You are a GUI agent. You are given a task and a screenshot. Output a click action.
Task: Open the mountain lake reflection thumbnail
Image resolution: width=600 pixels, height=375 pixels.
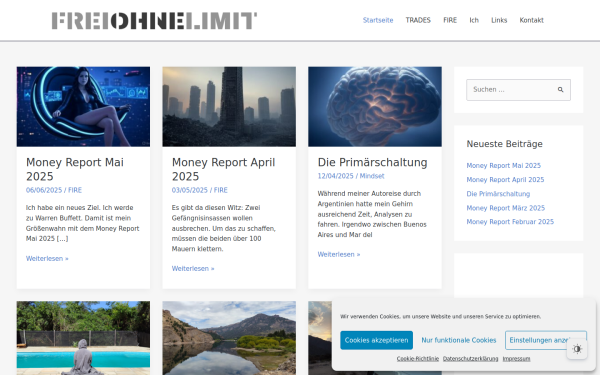tap(229, 338)
